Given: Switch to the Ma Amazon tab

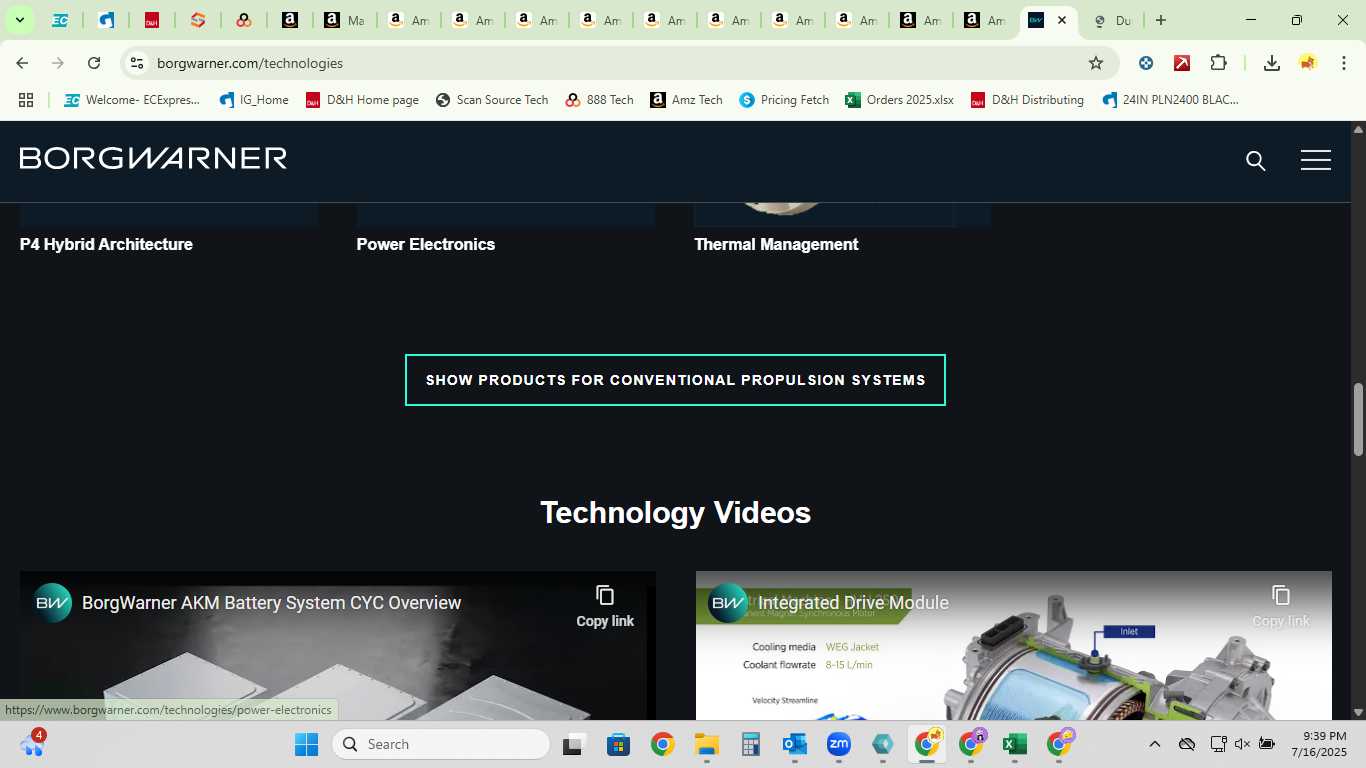Looking at the screenshot, I should (x=344, y=20).
